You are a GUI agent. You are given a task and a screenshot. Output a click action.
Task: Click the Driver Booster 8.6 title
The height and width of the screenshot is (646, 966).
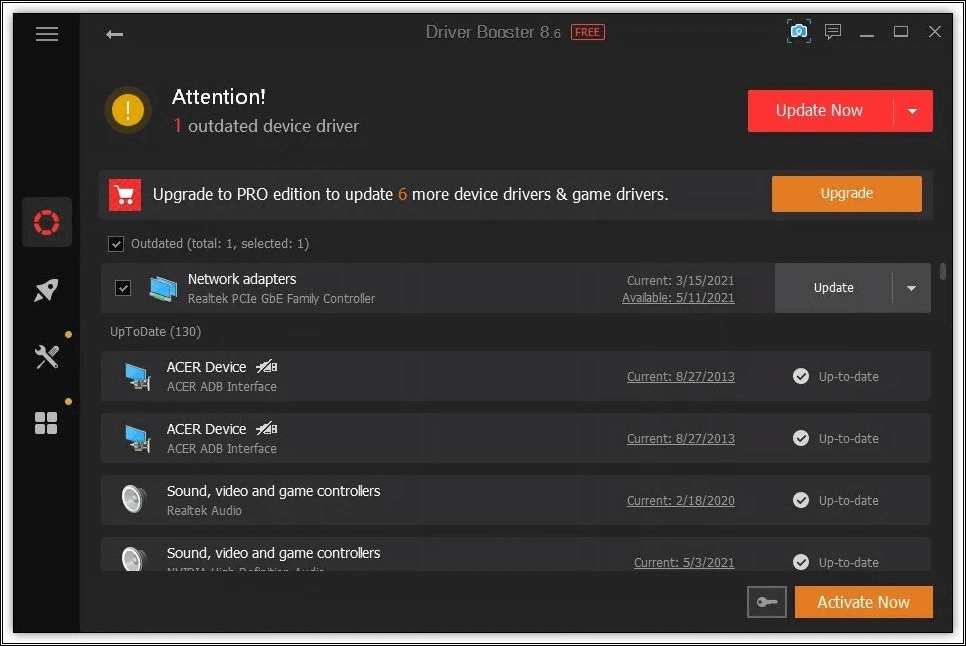click(x=493, y=32)
